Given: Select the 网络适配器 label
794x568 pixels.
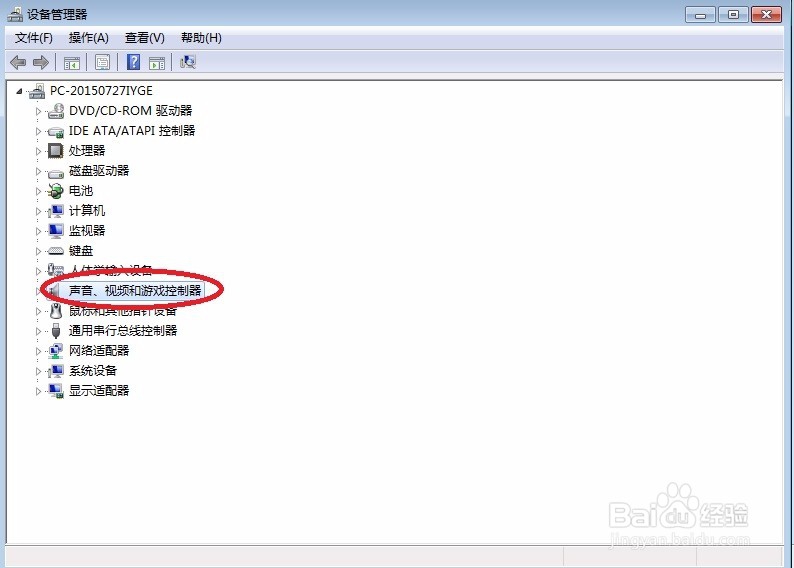Looking at the screenshot, I should tap(99, 351).
